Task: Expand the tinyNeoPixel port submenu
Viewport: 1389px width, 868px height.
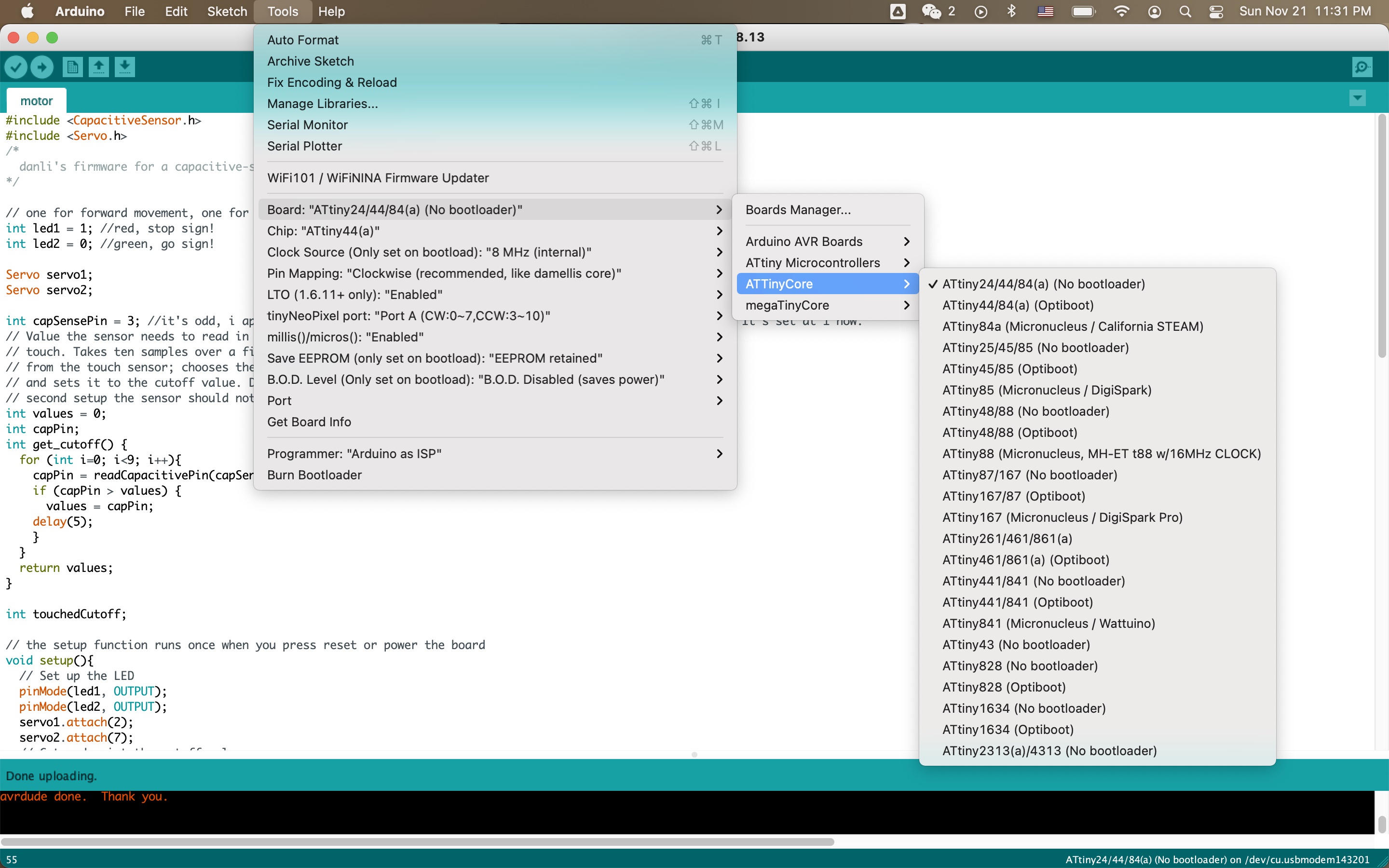Action: 495,316
